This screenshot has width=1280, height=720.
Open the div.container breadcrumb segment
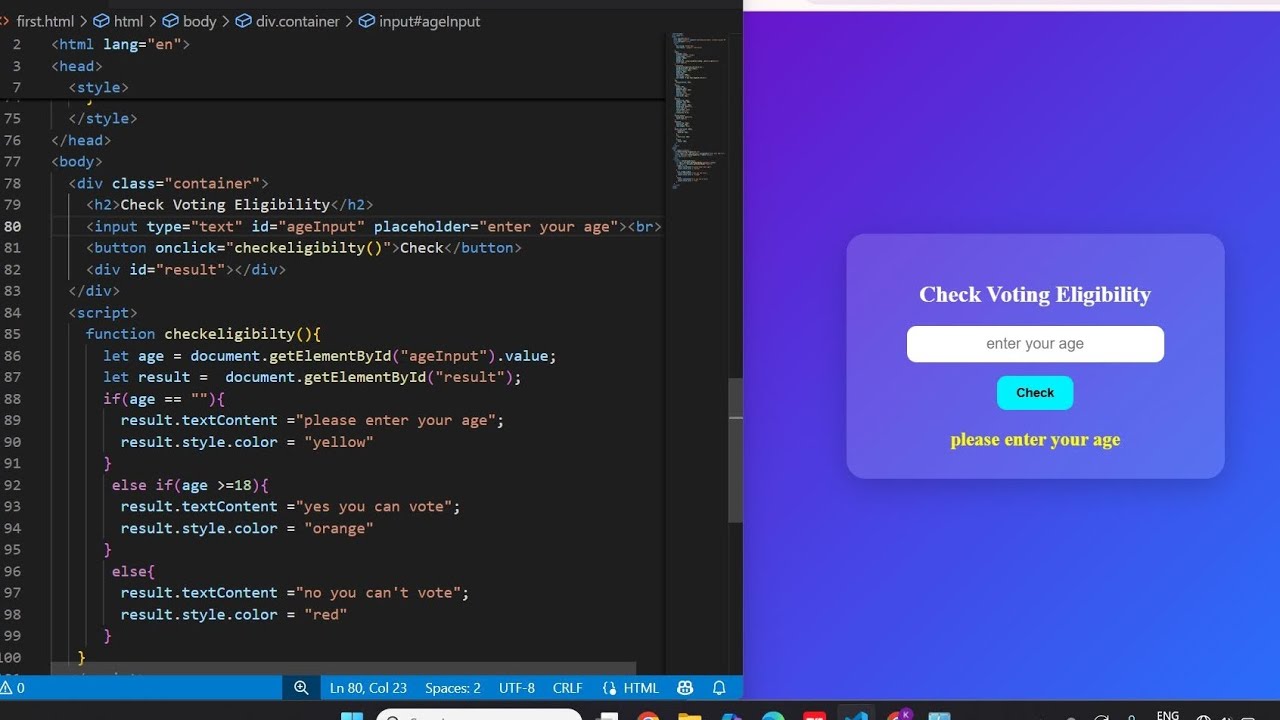pyautogui.click(x=287, y=21)
